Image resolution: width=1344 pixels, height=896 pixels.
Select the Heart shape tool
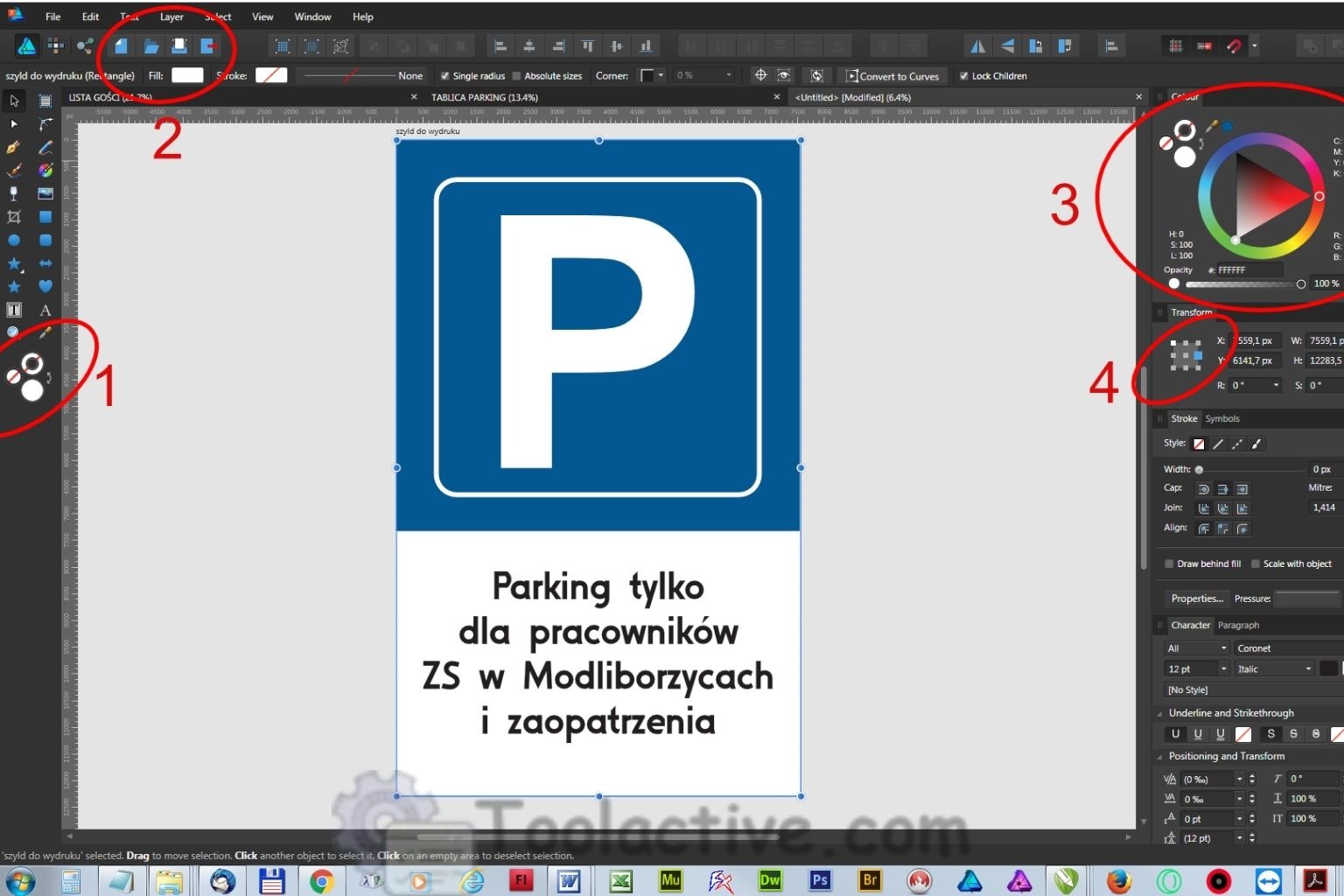[x=45, y=287]
